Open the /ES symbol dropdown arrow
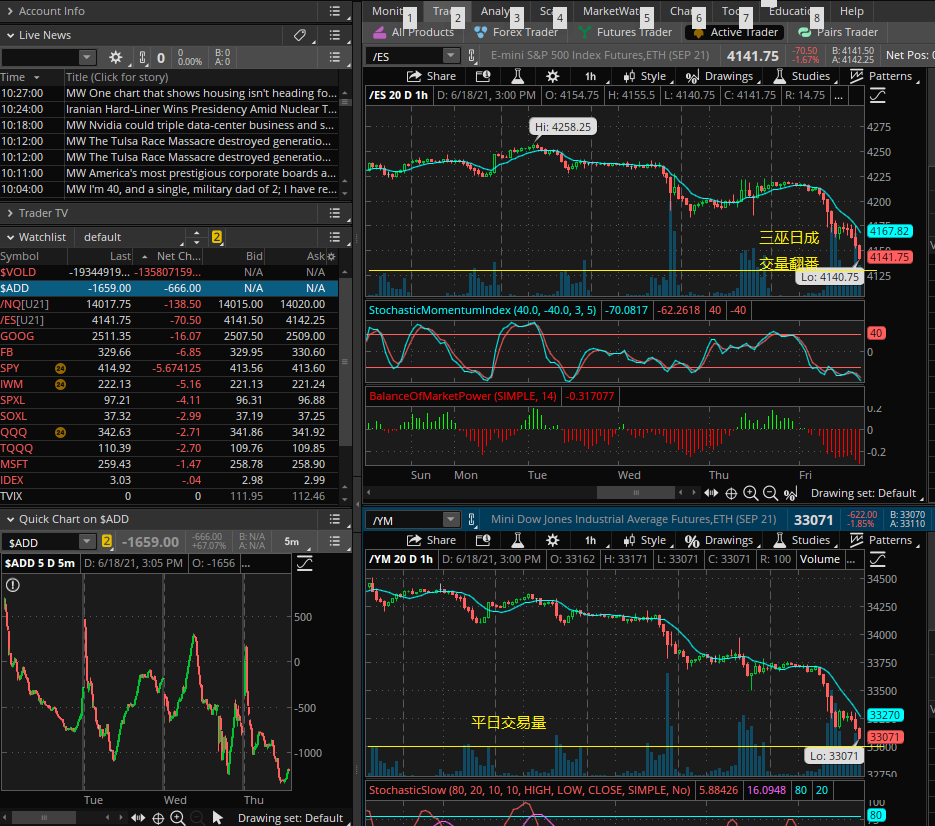Image resolution: width=935 pixels, height=826 pixels. pos(451,56)
